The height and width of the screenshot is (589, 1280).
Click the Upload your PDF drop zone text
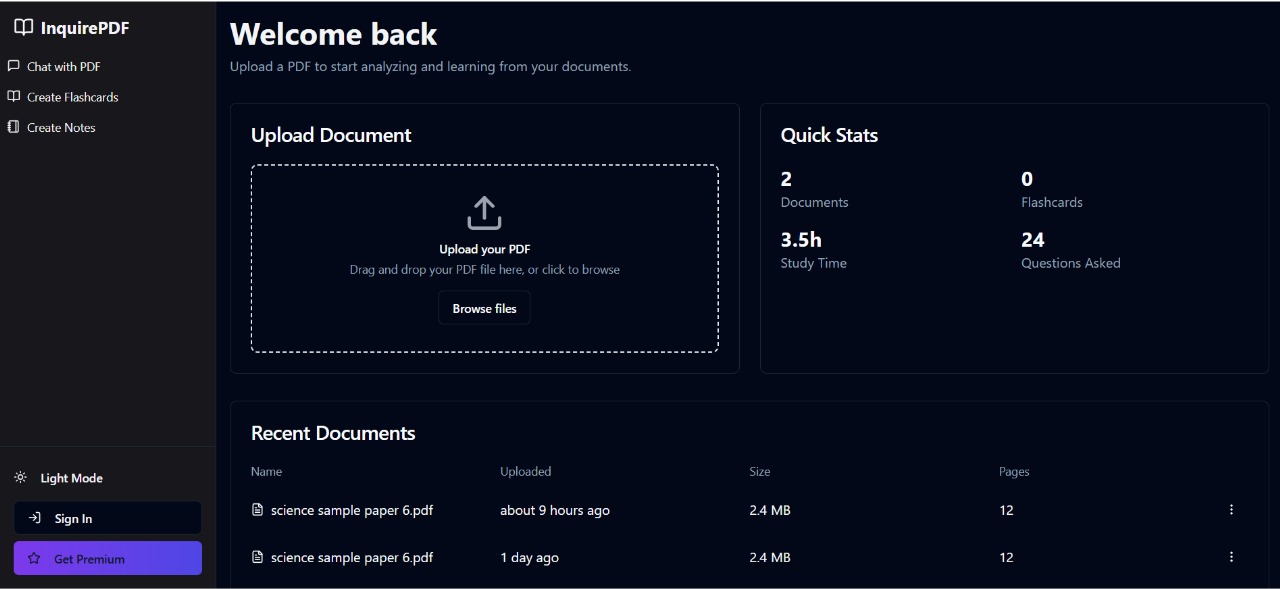(484, 249)
